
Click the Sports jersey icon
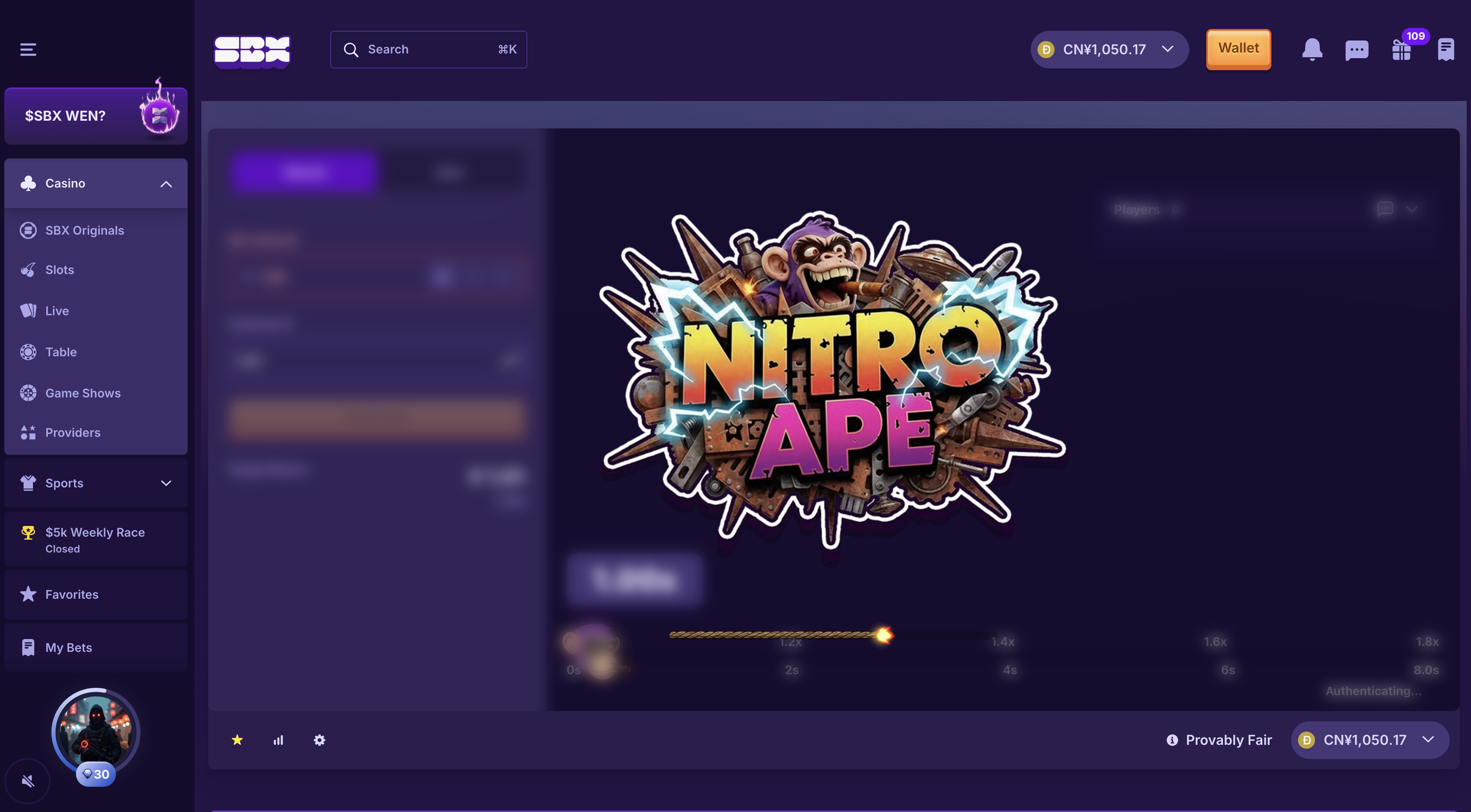click(x=28, y=483)
